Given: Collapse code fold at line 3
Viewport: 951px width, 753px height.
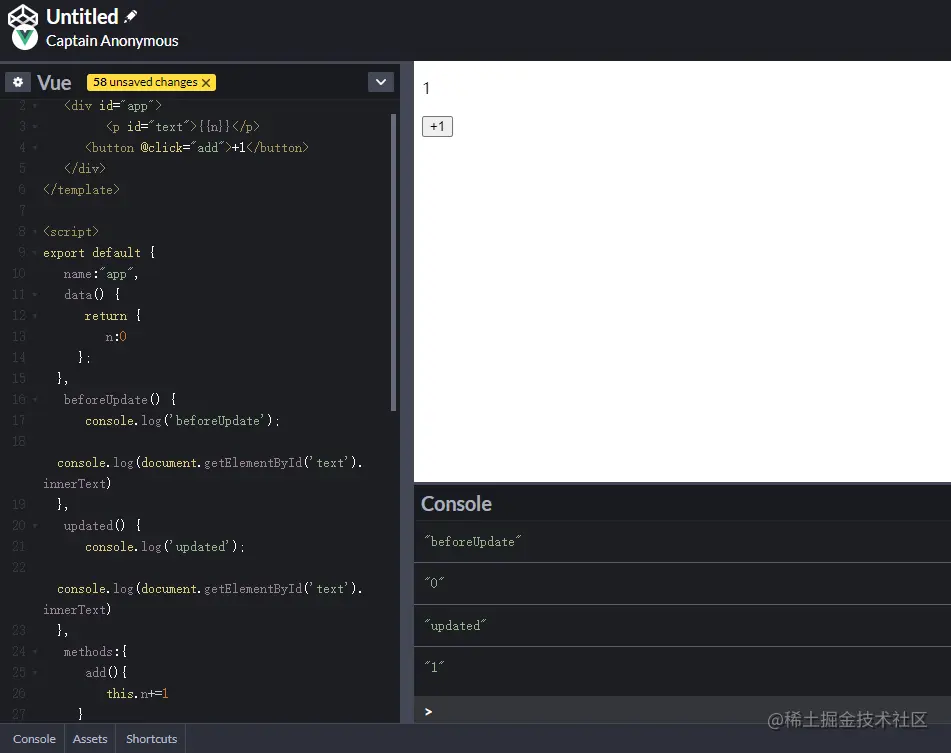Looking at the screenshot, I should (35, 127).
